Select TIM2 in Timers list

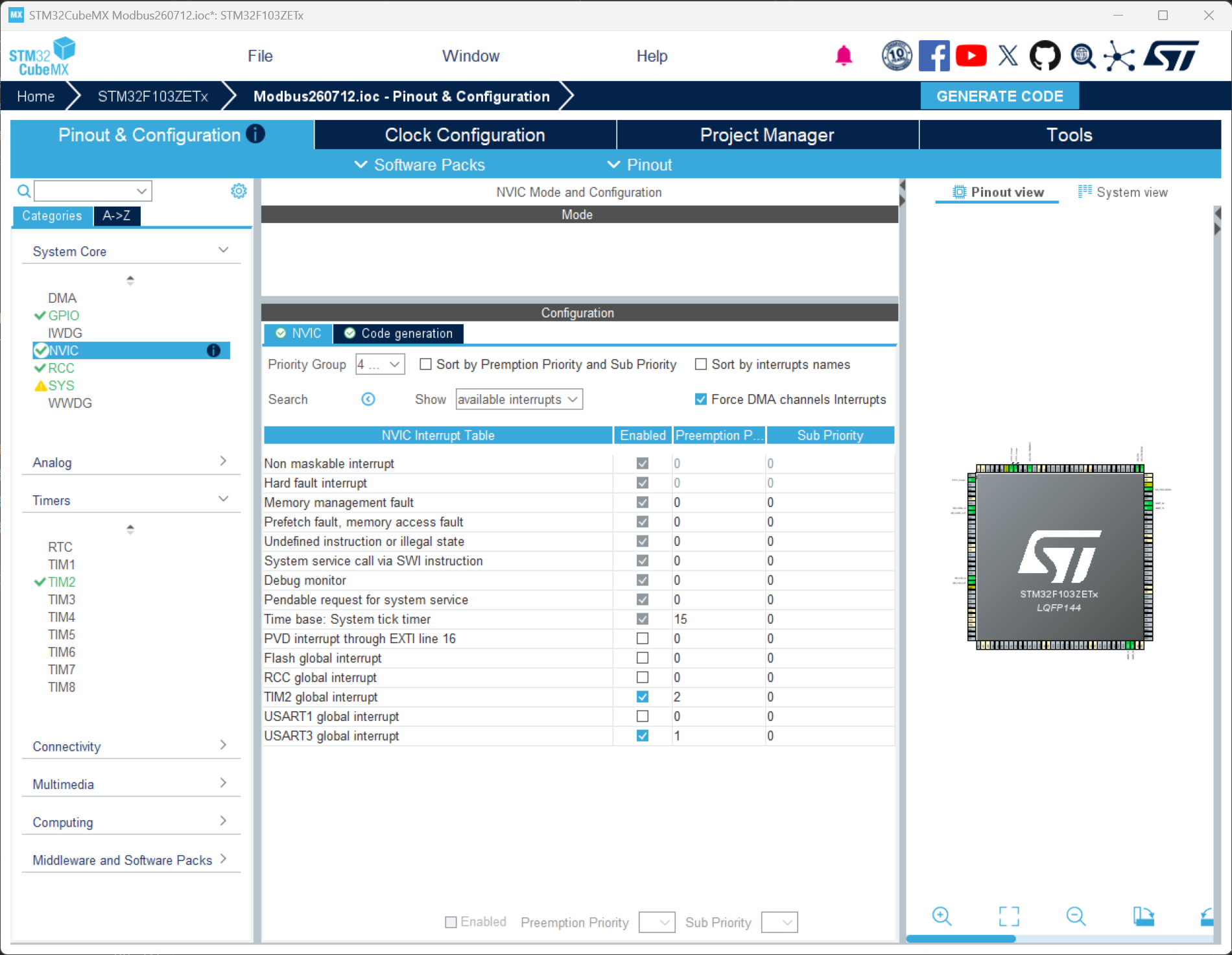click(x=62, y=582)
